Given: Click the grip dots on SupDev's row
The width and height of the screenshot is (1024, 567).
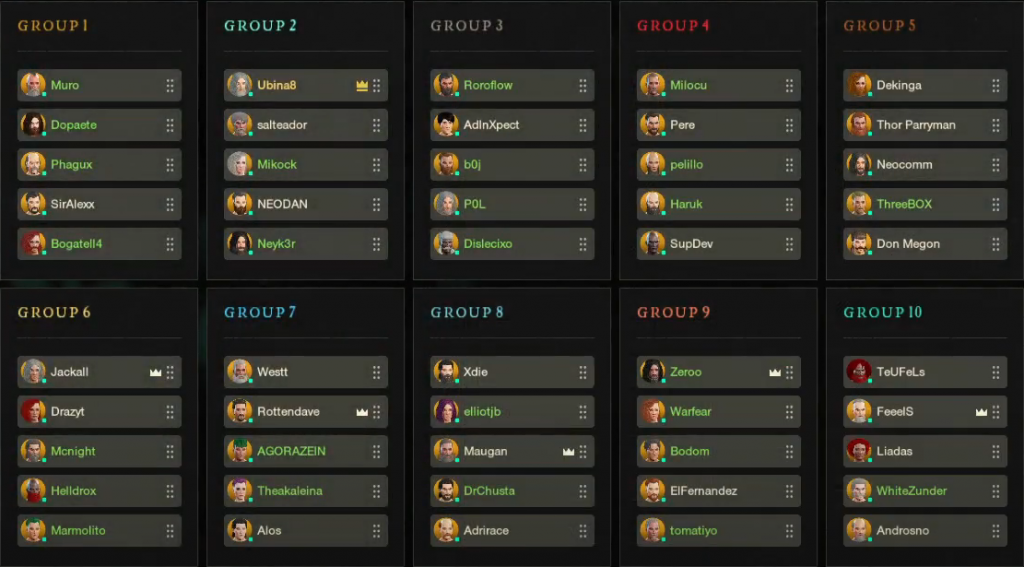Looking at the screenshot, I should (790, 244).
